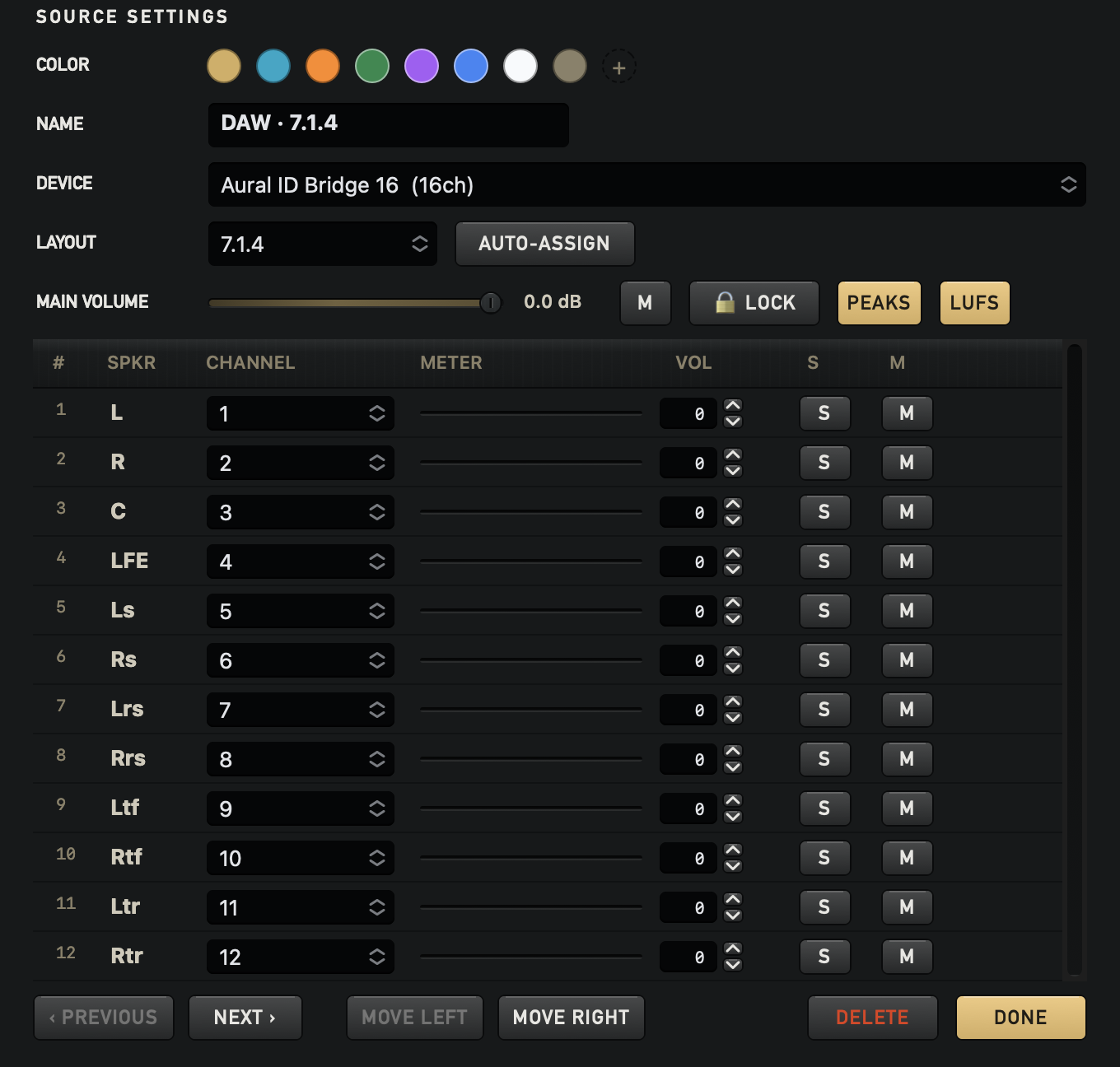
Task: Click the volume value field for C row
Action: click(688, 512)
